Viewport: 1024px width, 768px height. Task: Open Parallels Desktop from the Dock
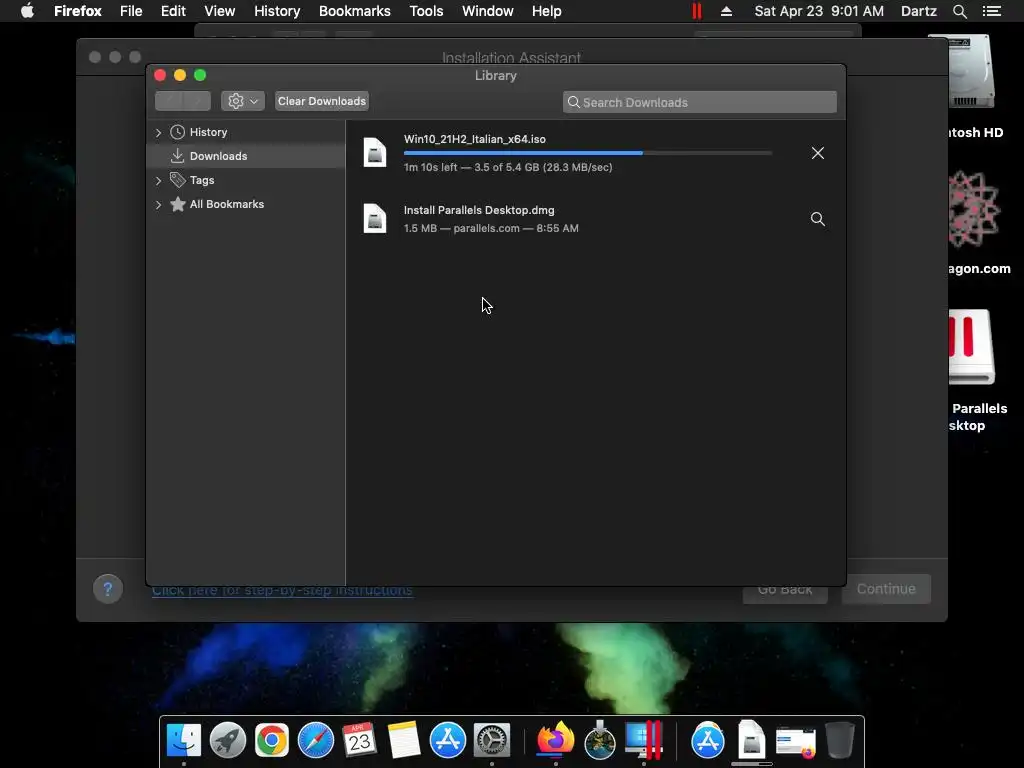point(644,740)
